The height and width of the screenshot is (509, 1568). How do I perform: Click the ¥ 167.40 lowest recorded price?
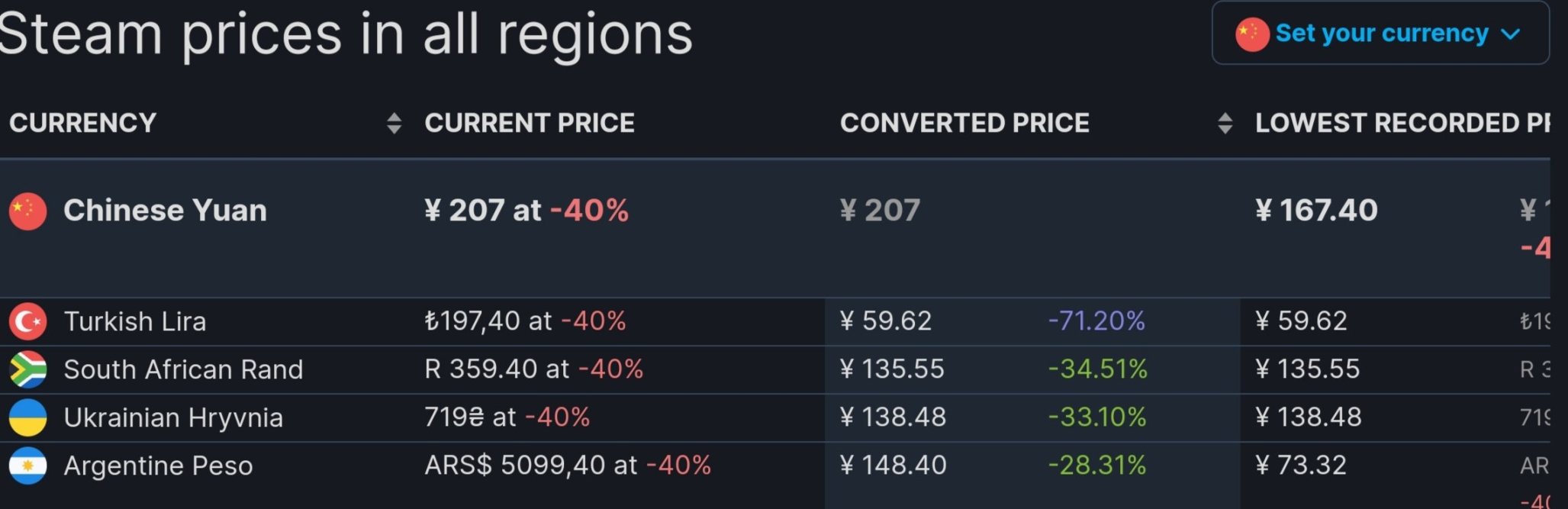pyautogui.click(x=1316, y=211)
